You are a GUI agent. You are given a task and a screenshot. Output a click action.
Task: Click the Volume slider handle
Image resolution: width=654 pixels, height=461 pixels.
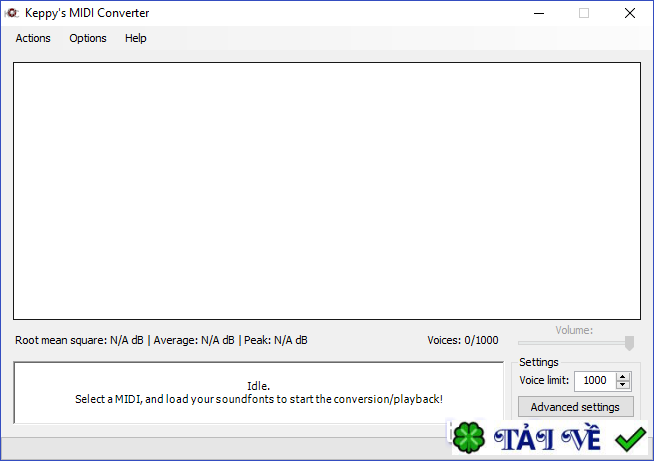pos(629,343)
